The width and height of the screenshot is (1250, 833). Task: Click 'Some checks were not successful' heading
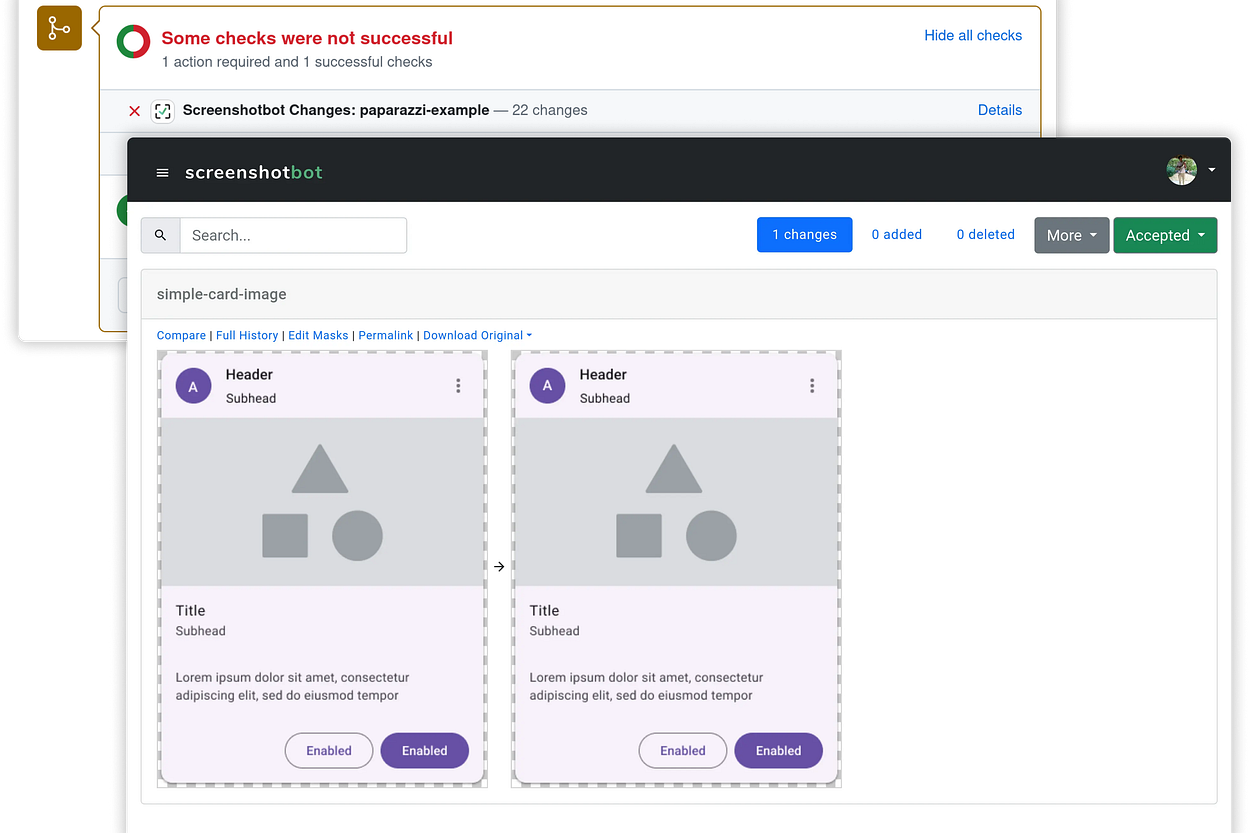[307, 38]
